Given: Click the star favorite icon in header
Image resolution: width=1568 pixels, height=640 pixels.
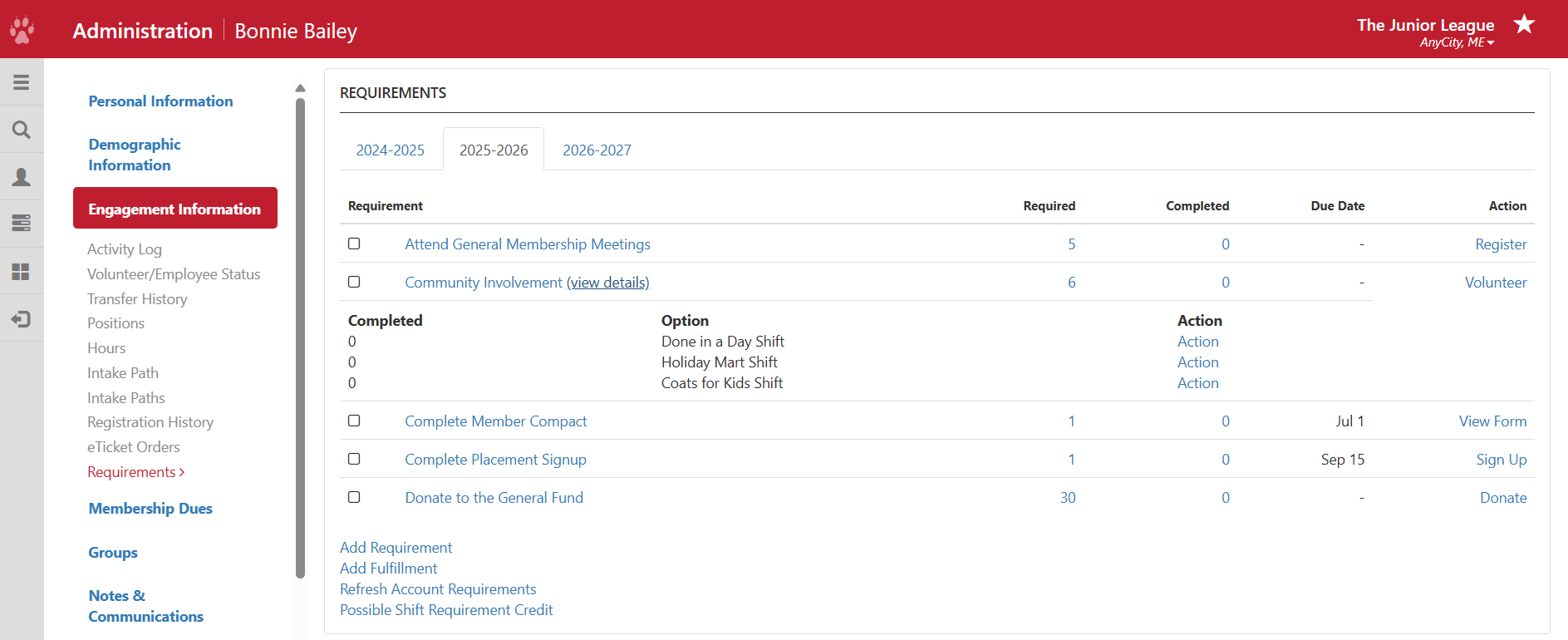Looking at the screenshot, I should click(1524, 24).
